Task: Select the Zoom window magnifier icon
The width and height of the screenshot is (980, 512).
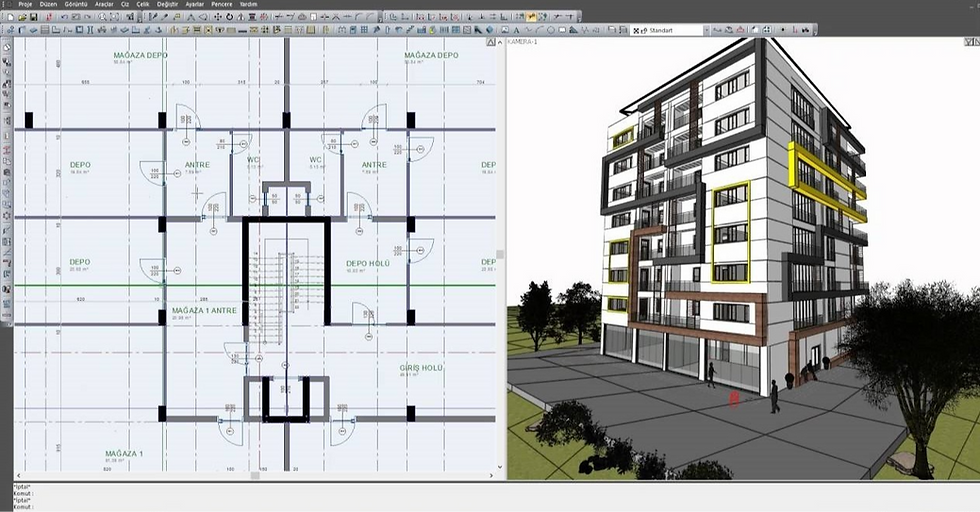Action: (102, 17)
